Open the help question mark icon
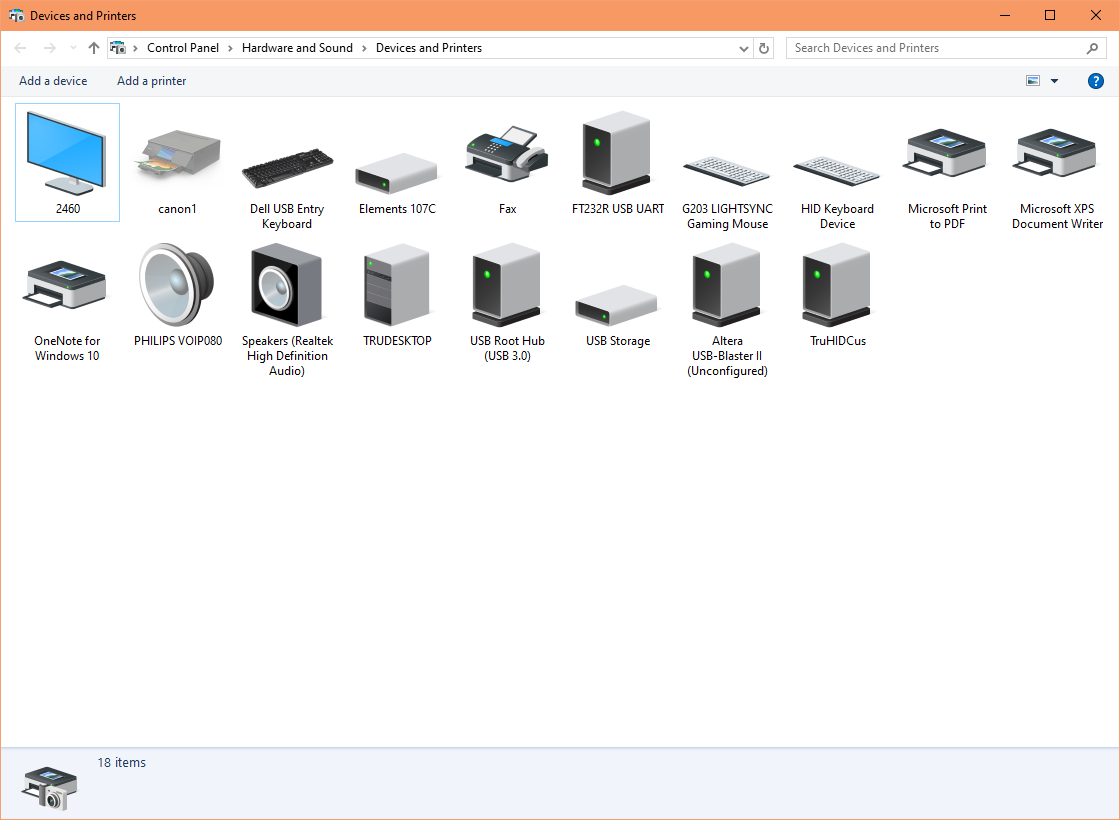Screen dimensions: 1120x820 pyautogui.click(x=1096, y=81)
